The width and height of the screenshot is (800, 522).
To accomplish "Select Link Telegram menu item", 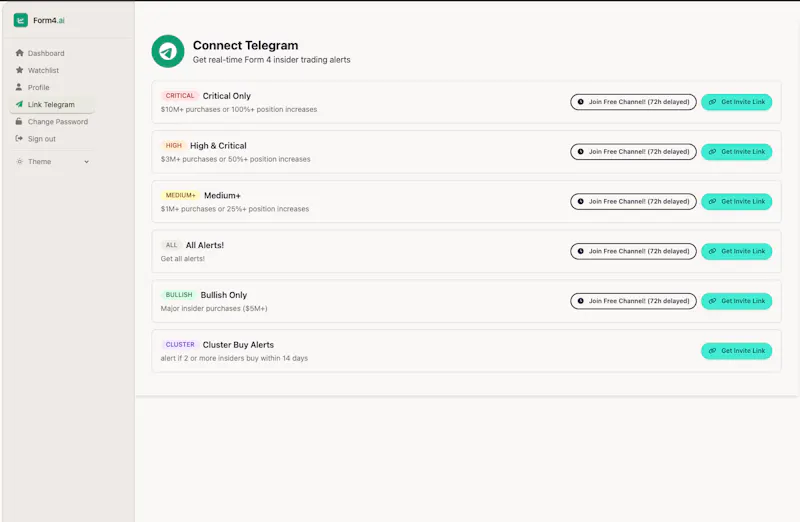I will click(52, 104).
